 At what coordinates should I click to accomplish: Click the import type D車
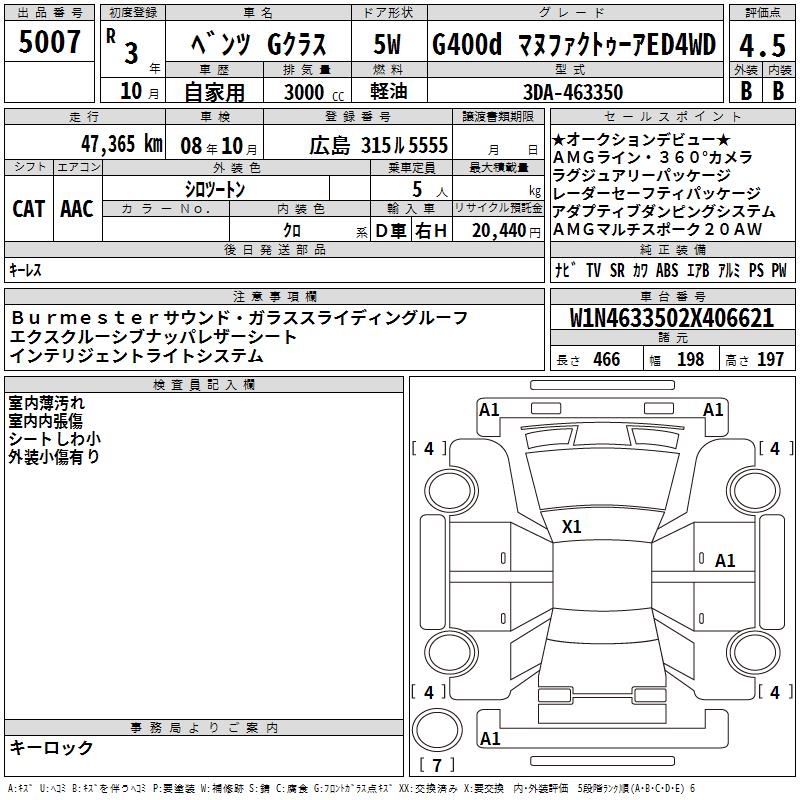[x=391, y=231]
